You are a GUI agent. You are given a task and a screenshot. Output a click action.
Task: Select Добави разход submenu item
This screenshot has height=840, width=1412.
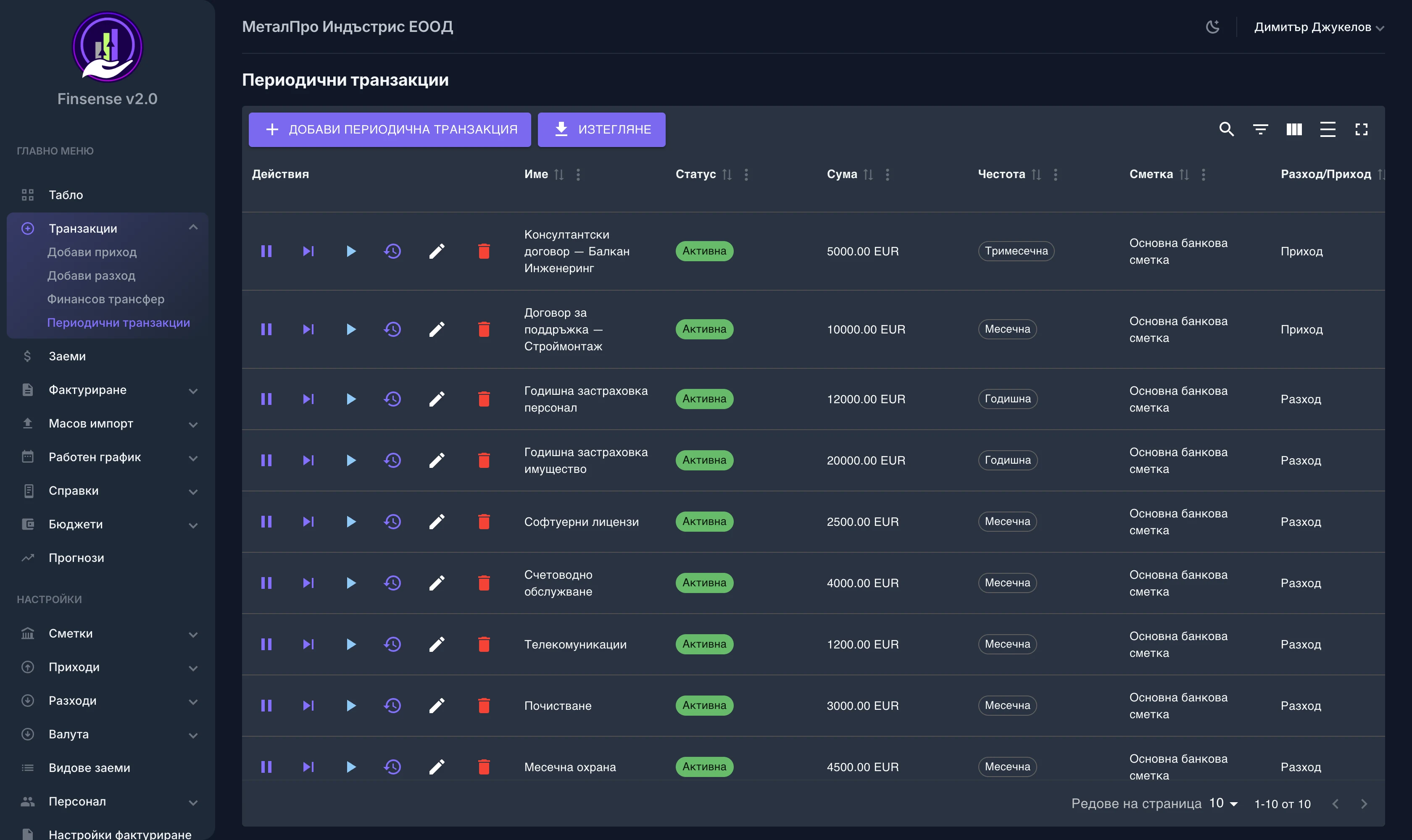[91, 276]
